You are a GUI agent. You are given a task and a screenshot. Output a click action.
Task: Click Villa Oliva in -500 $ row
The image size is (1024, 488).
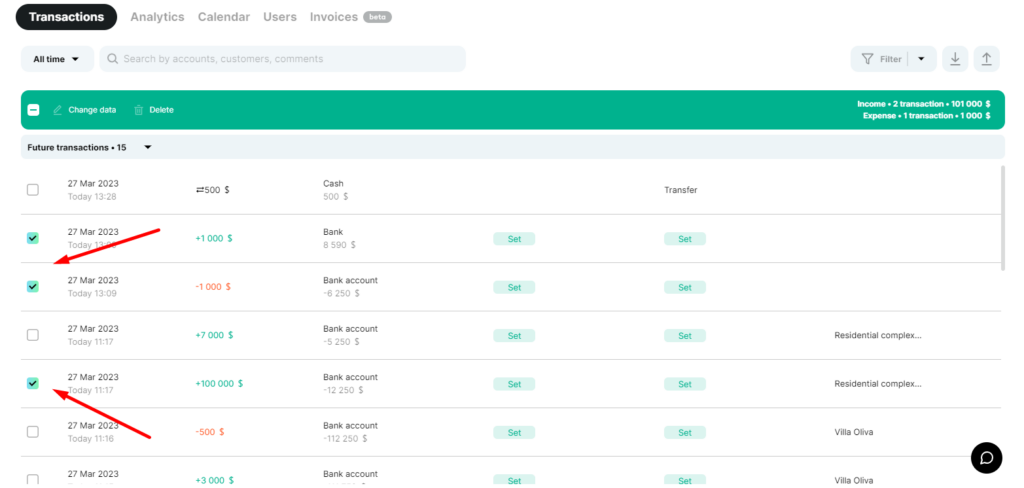854,432
